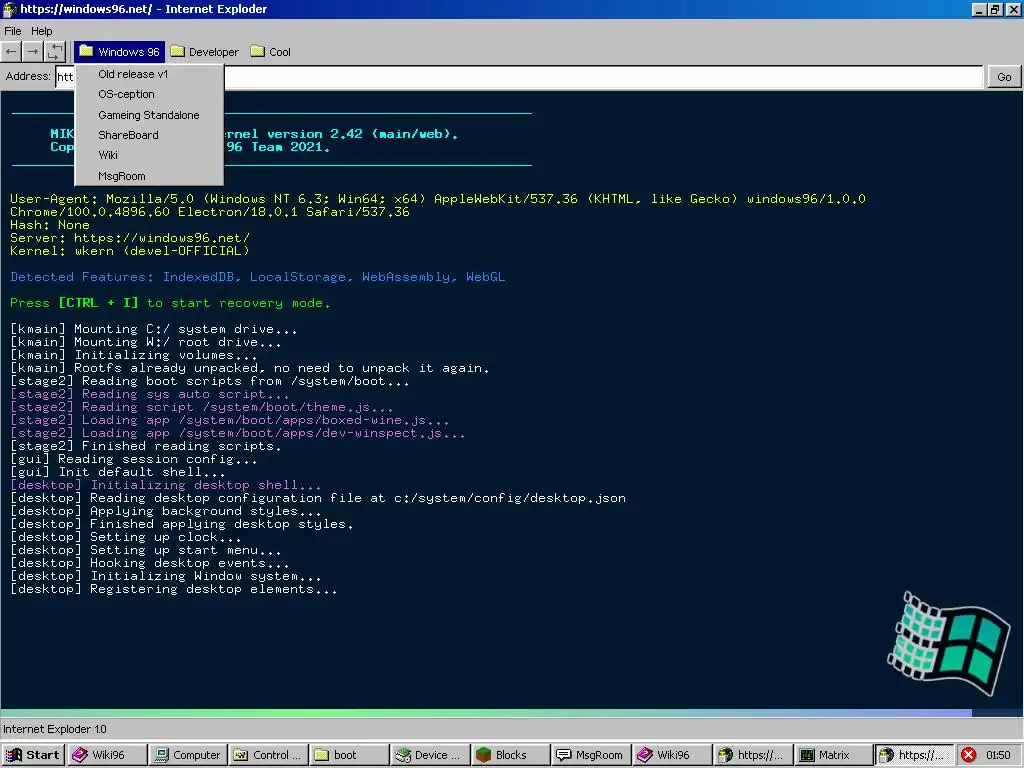Click the page loading progress bar
The image size is (1024, 768).
pos(512,713)
